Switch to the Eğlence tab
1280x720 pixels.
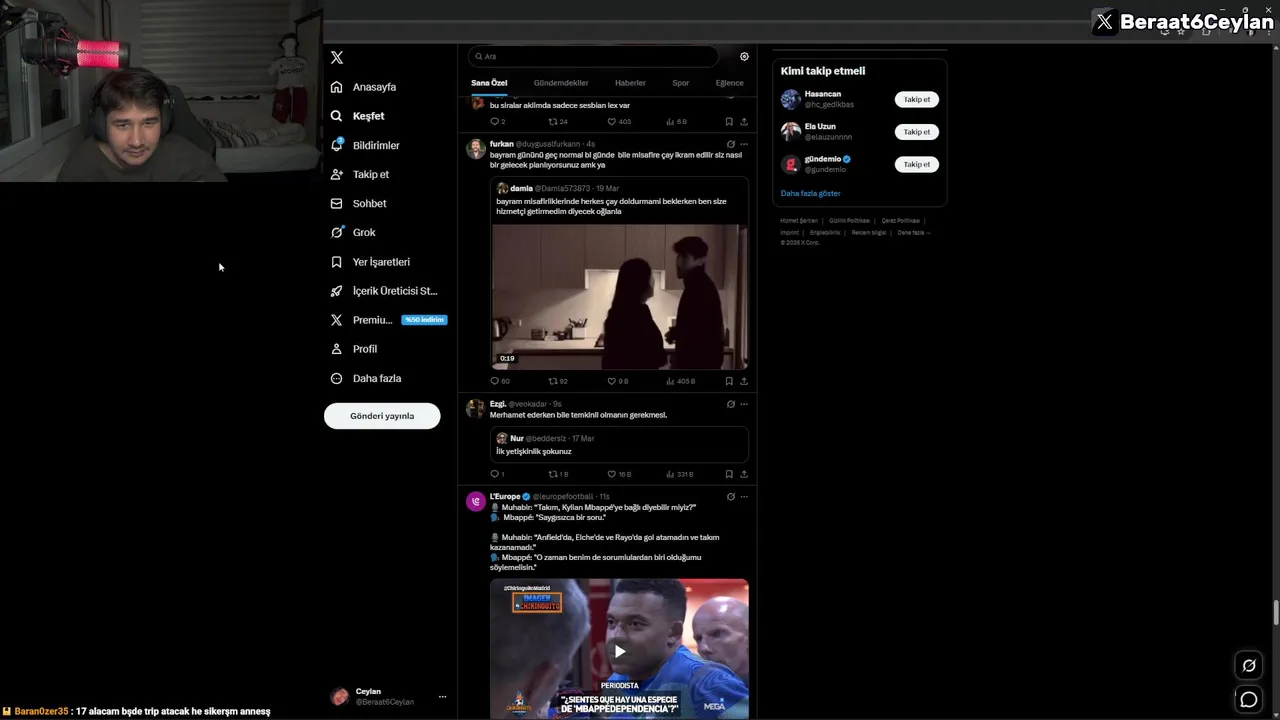tap(729, 83)
